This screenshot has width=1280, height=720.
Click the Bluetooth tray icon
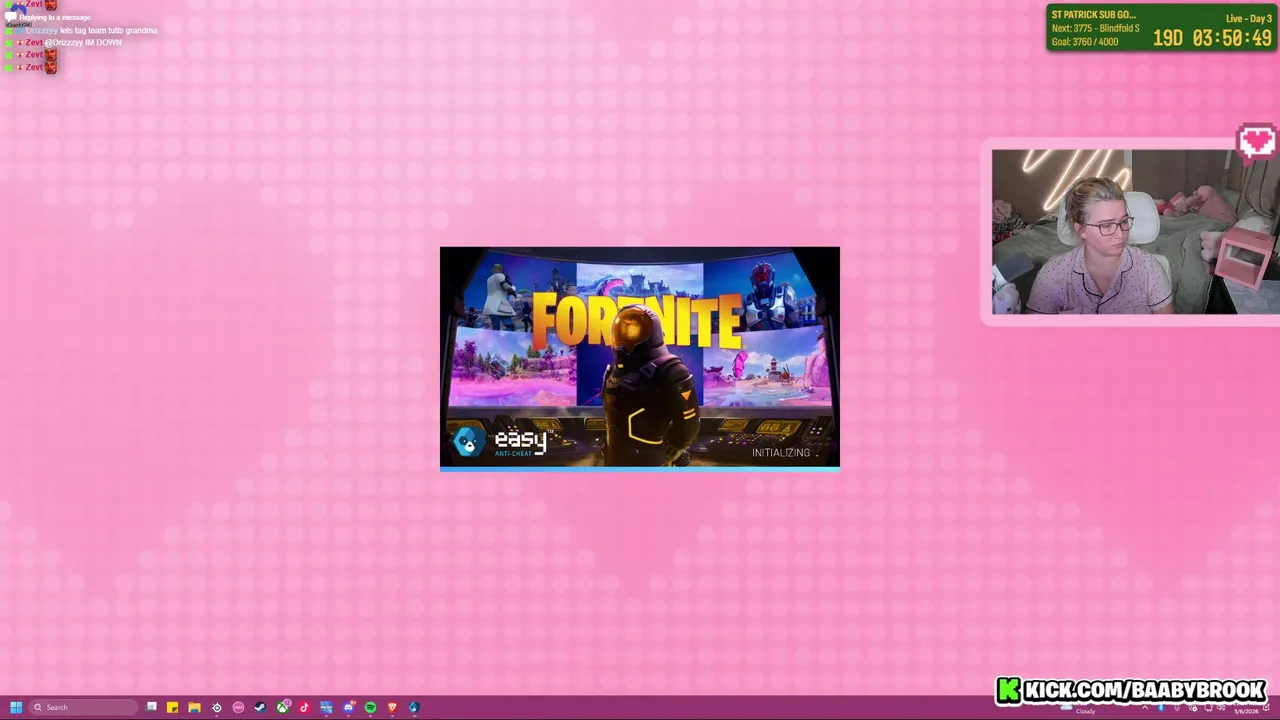[x=1161, y=708]
